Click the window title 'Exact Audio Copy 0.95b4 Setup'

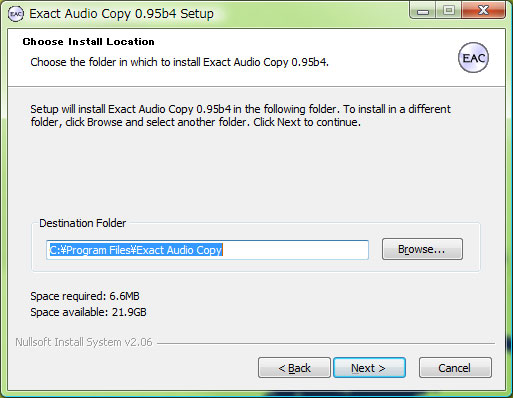[121, 14]
